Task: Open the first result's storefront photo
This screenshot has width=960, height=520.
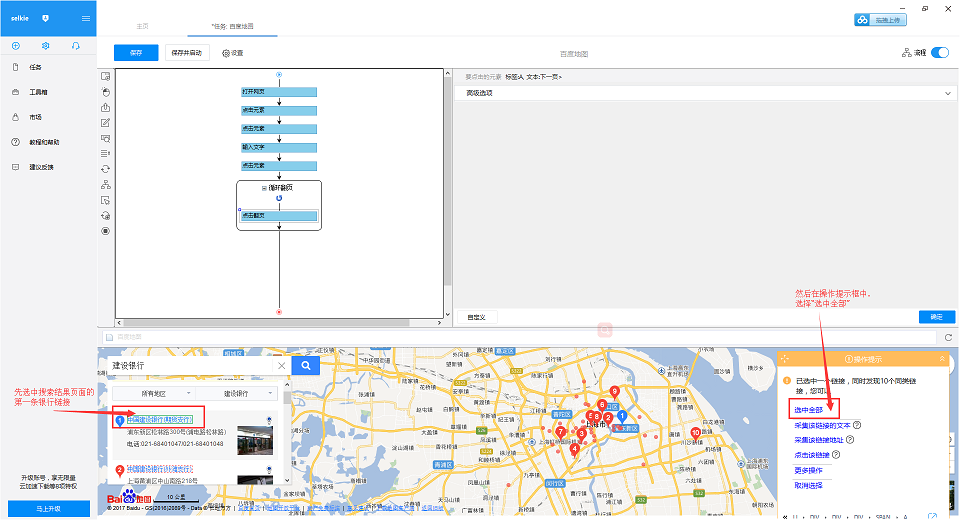Action: point(255,440)
